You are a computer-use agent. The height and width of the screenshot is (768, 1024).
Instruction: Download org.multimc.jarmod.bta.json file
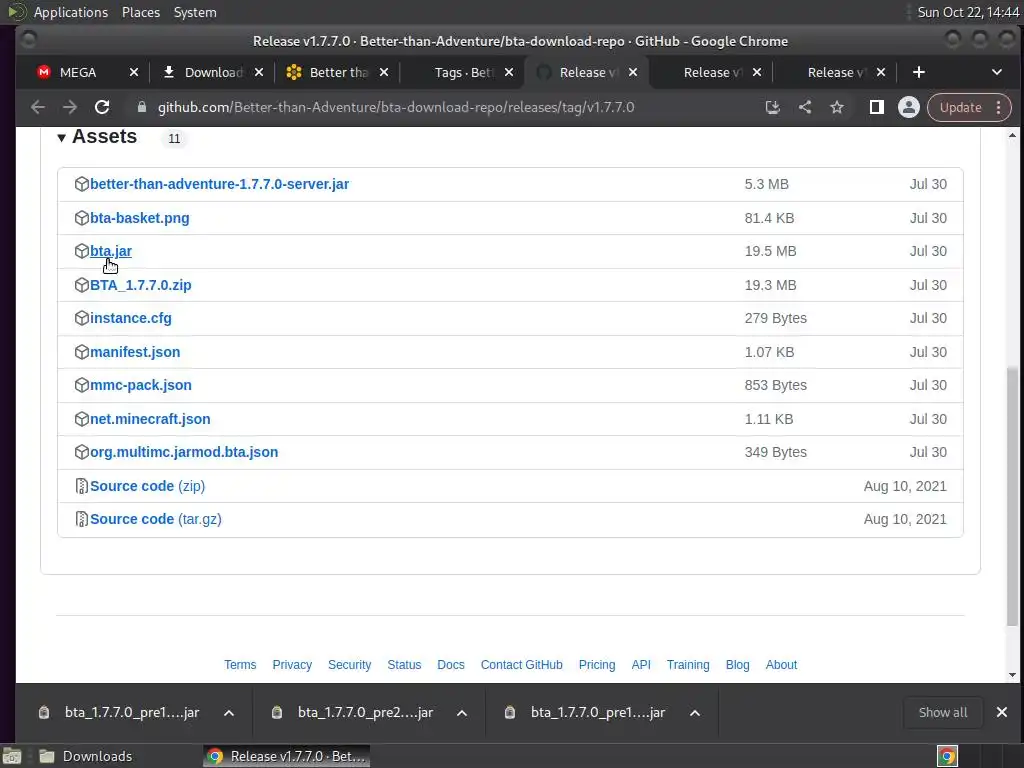click(x=184, y=452)
